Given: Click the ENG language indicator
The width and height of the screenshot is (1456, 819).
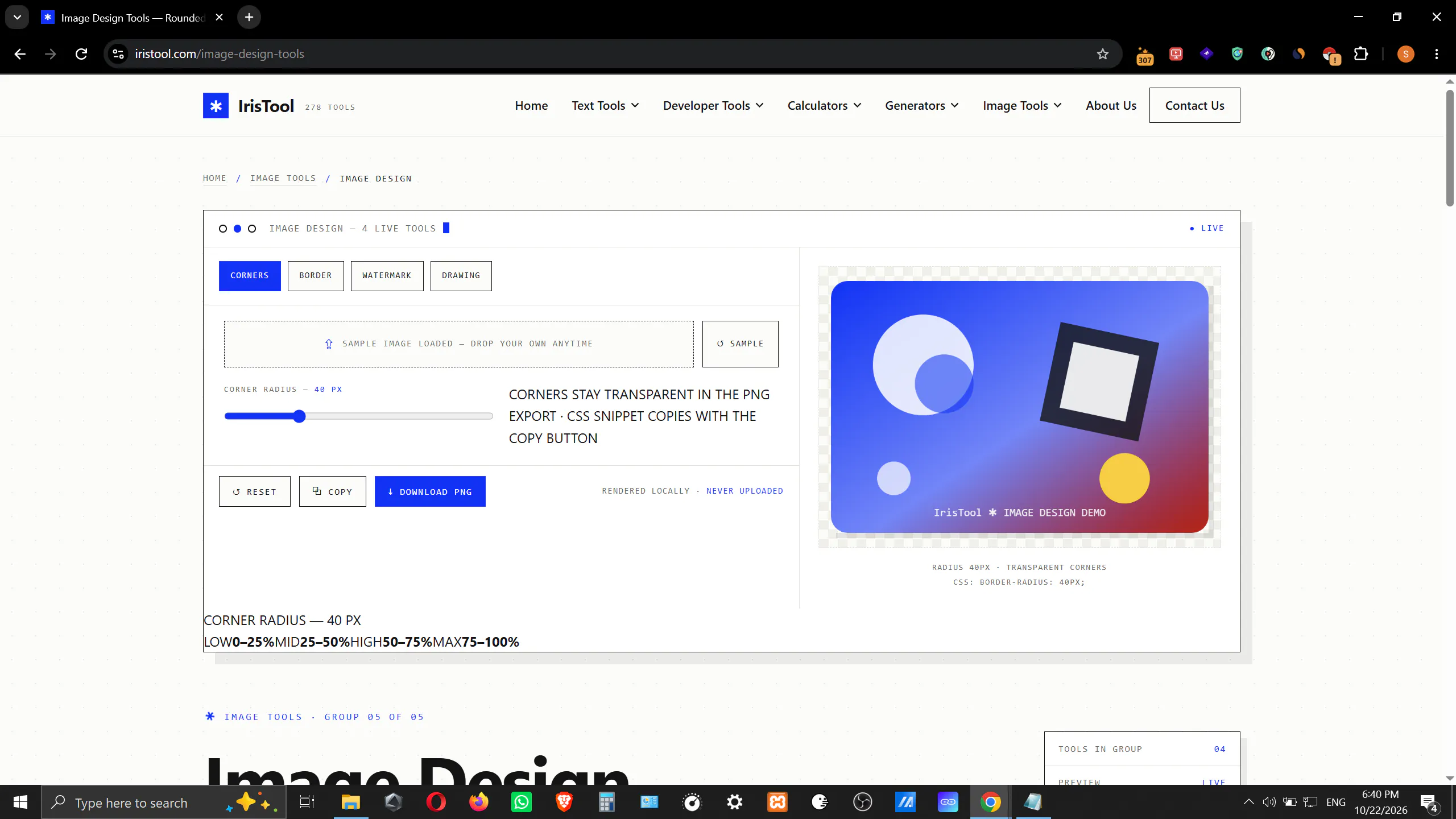Looking at the screenshot, I should point(1336,803).
